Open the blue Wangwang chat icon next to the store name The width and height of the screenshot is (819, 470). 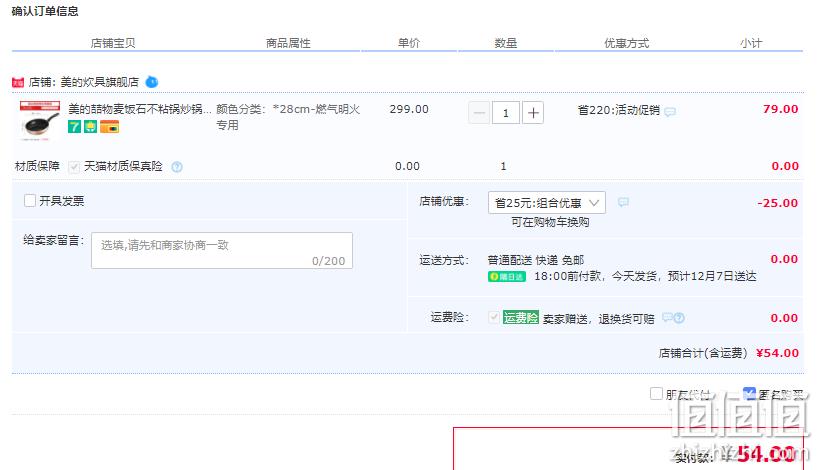point(151,82)
